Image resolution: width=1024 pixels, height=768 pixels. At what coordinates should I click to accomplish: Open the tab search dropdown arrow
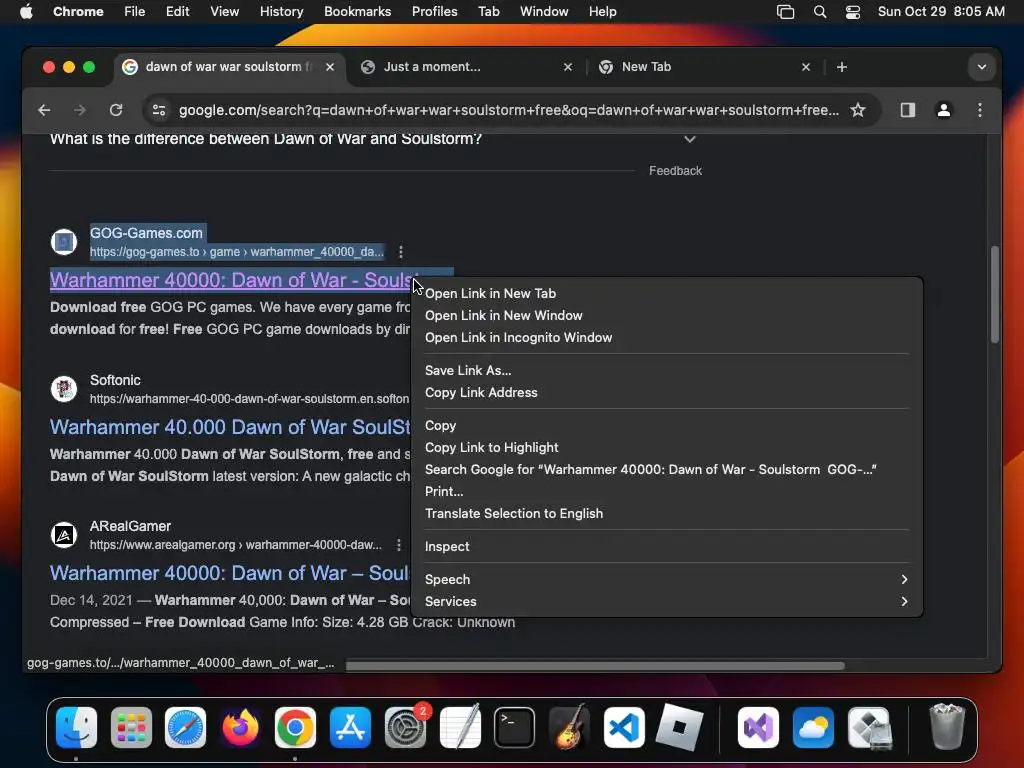pyautogui.click(x=982, y=67)
